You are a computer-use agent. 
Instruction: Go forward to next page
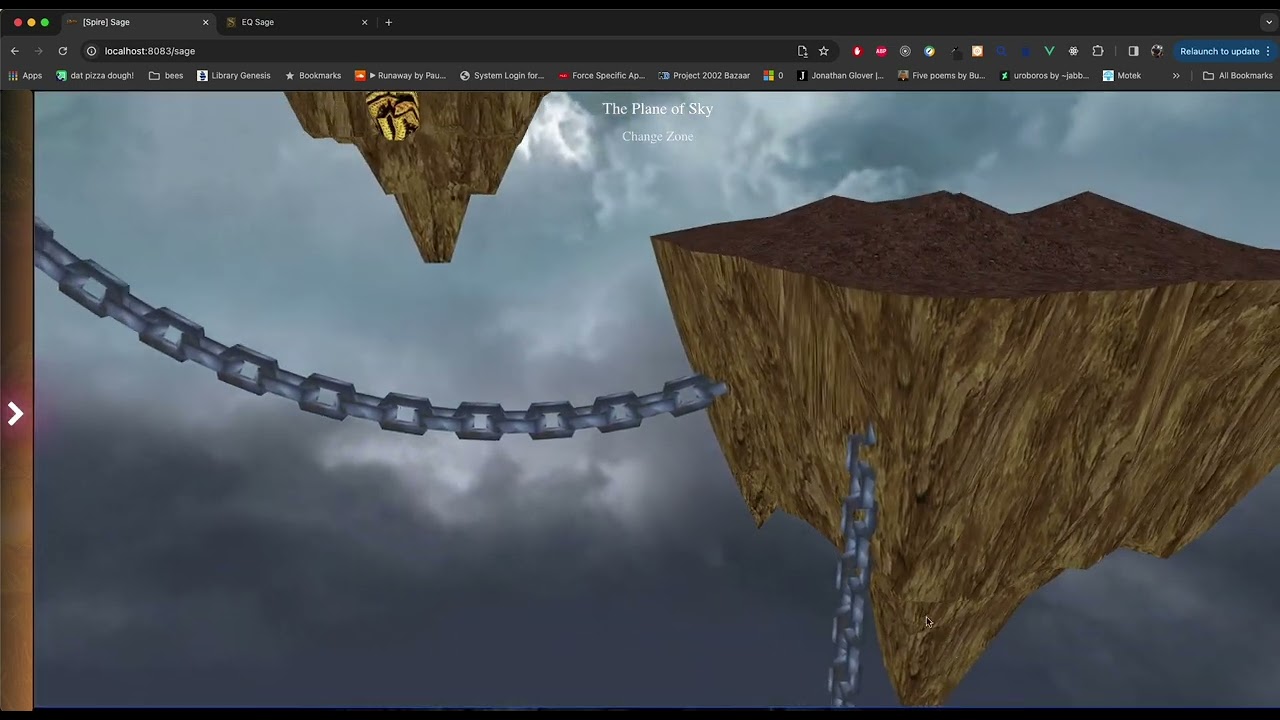(x=39, y=51)
